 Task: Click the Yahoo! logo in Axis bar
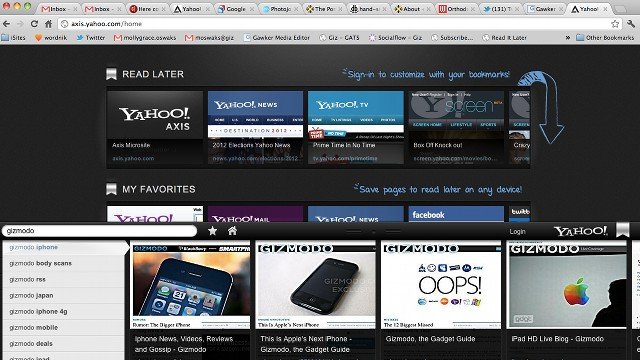(580, 231)
